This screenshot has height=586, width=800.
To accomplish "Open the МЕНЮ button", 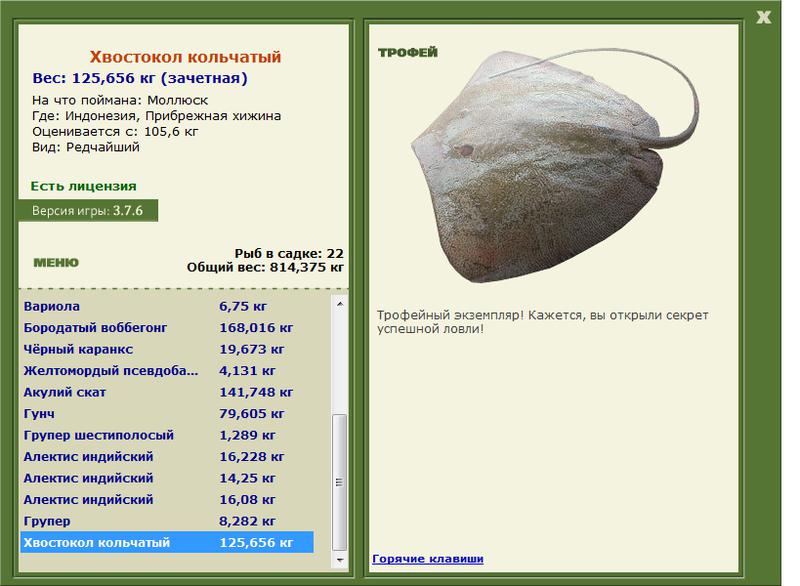I will 56,263.
